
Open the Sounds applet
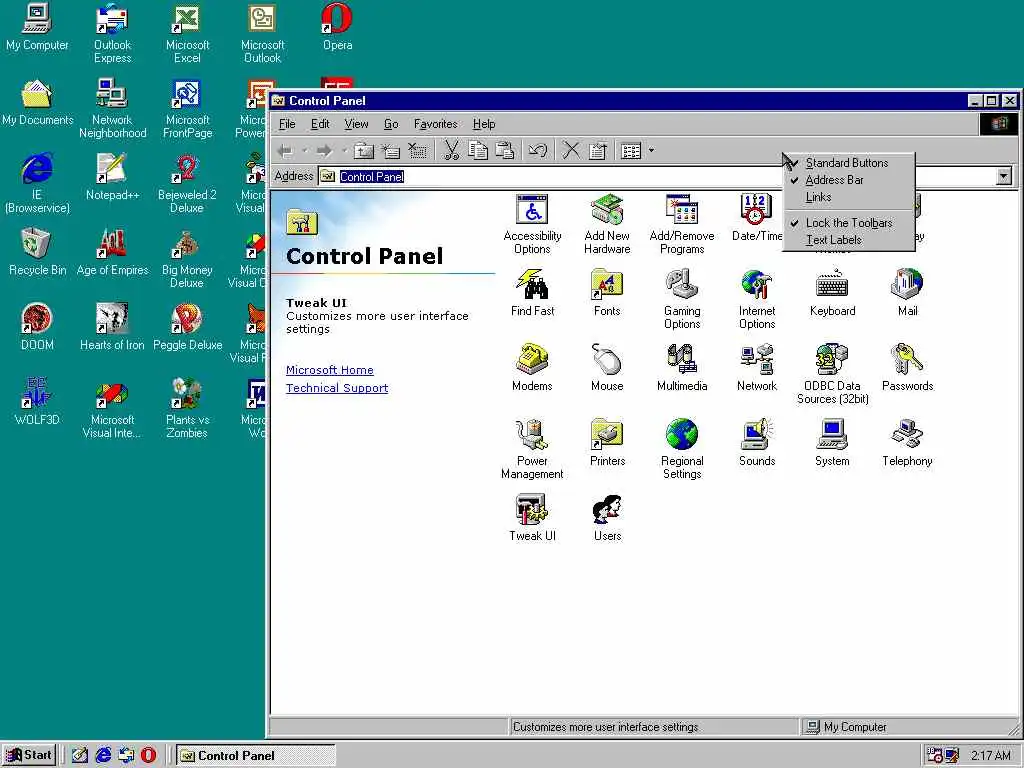[x=757, y=443]
